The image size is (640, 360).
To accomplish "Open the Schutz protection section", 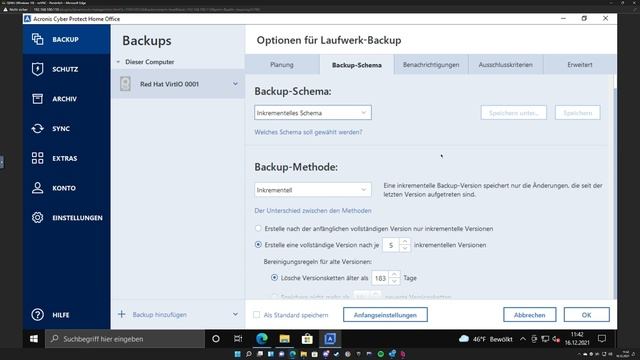I will [67, 69].
